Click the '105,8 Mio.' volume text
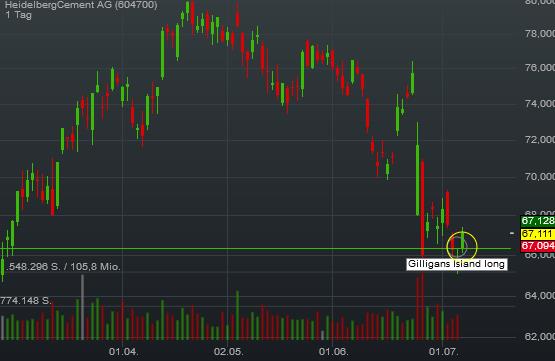This screenshot has height=361, width=555. click(95, 267)
